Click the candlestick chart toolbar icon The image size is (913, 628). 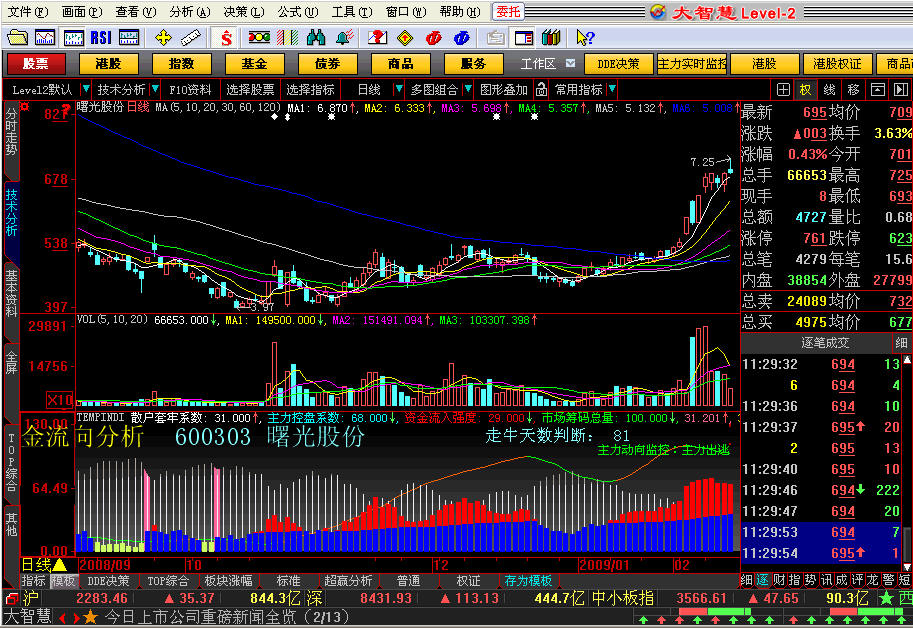pos(73,38)
